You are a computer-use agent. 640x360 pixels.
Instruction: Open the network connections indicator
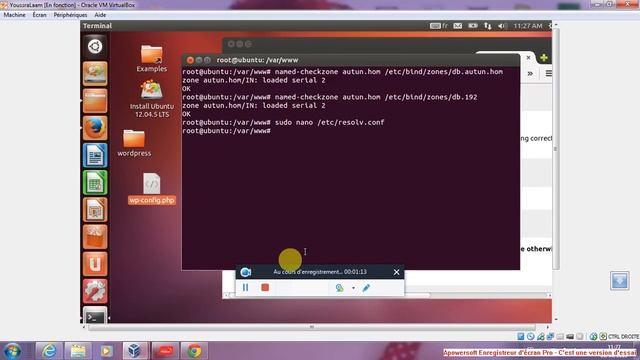[x=488, y=26]
